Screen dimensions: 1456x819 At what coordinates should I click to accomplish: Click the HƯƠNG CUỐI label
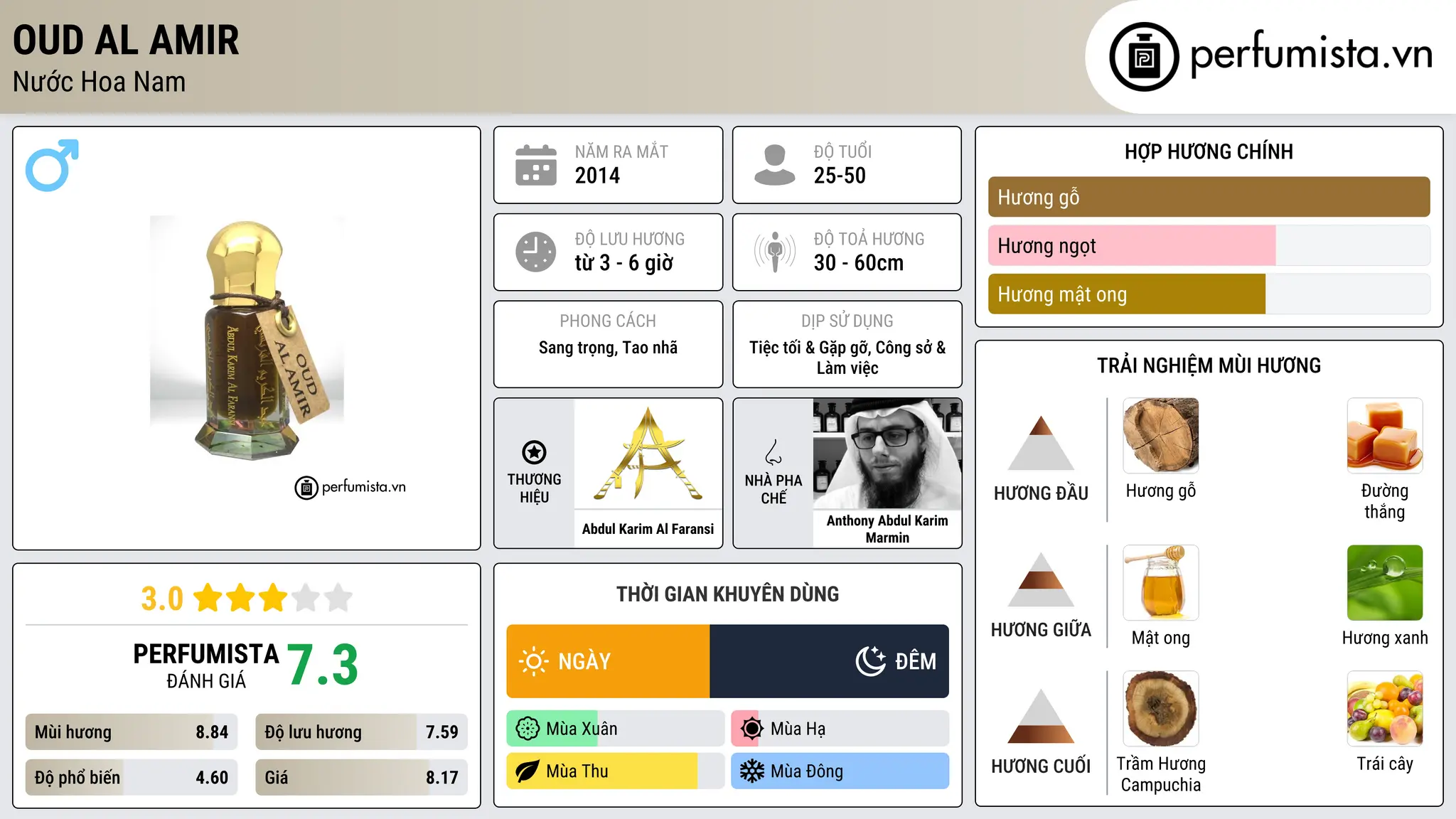[x=1041, y=766]
